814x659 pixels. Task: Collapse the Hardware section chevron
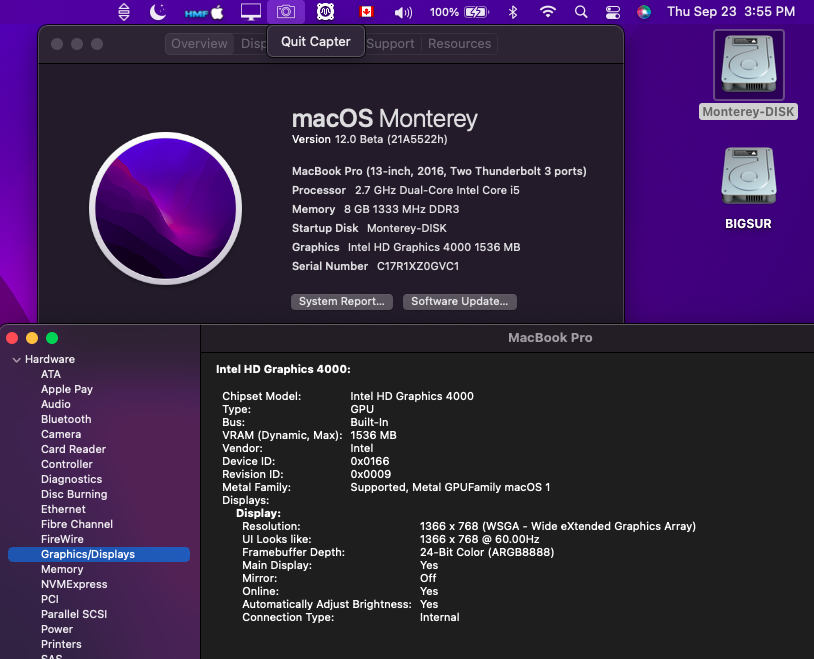[x=17, y=359]
